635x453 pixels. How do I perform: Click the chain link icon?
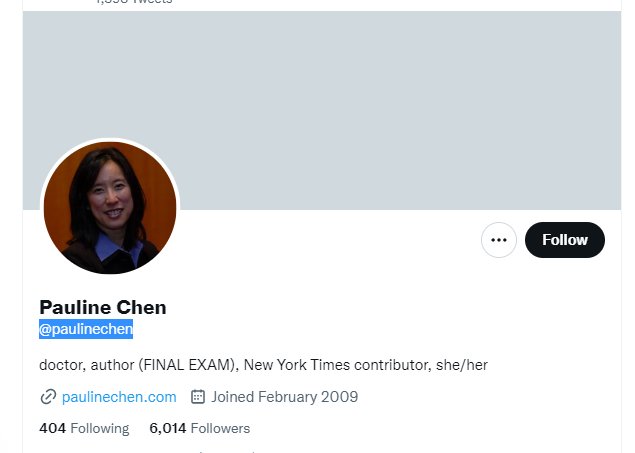point(48,397)
